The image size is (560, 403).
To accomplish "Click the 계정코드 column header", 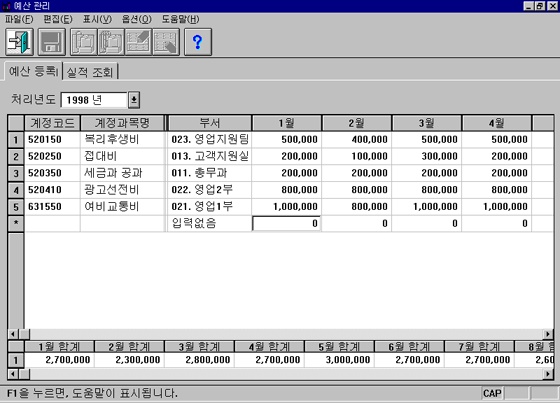I will 52,123.
